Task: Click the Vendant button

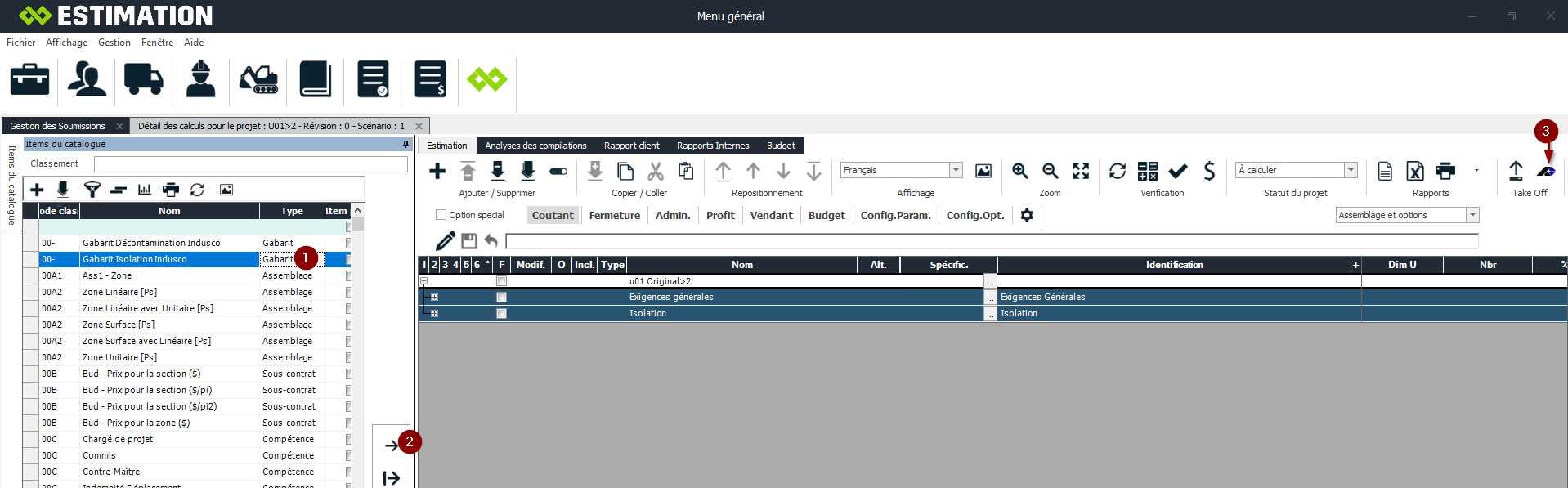Action: point(771,215)
